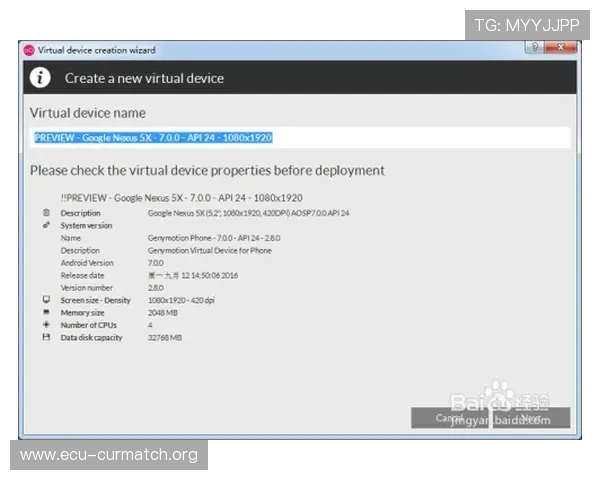600x480 pixels.
Task: Click the 'Virtual device name' label
Action: [x=88, y=113]
